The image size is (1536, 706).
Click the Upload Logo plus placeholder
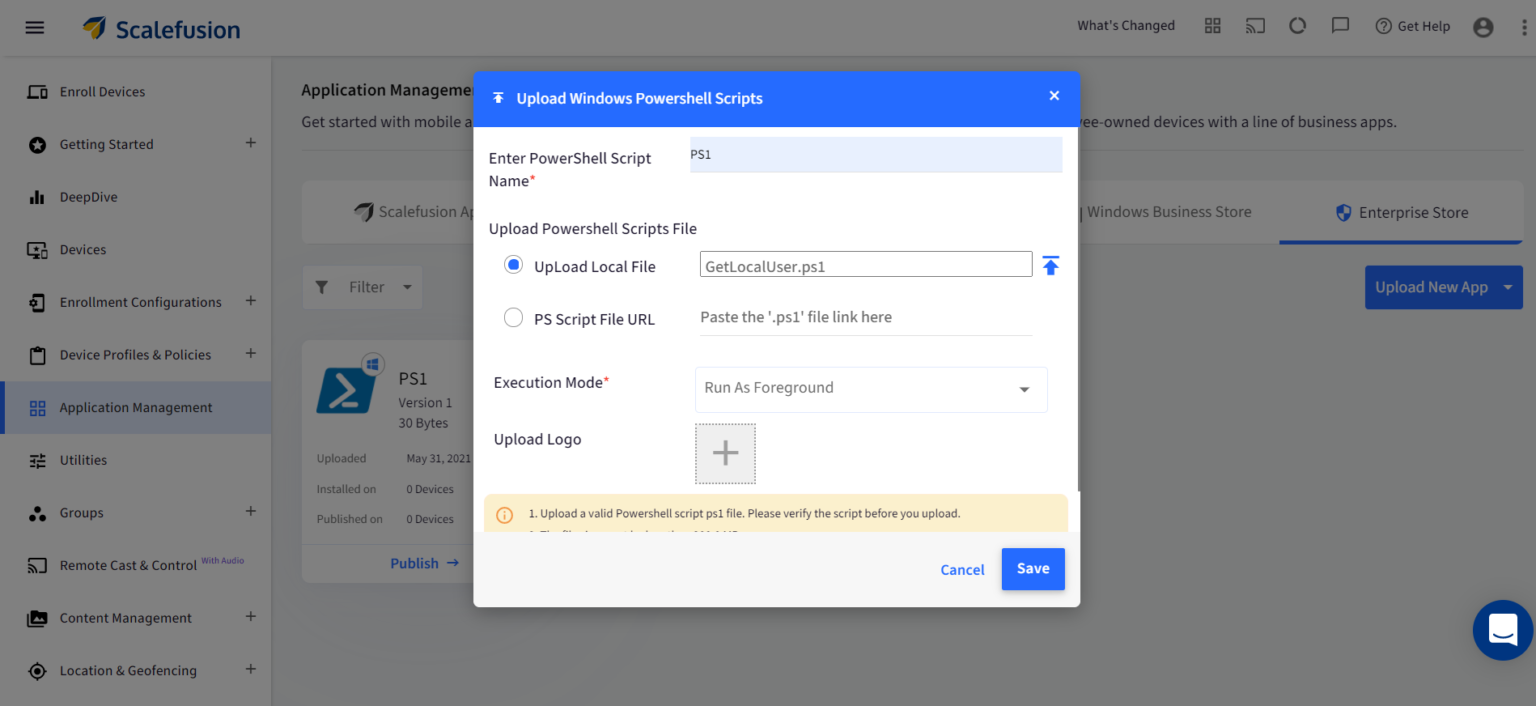[x=725, y=453]
